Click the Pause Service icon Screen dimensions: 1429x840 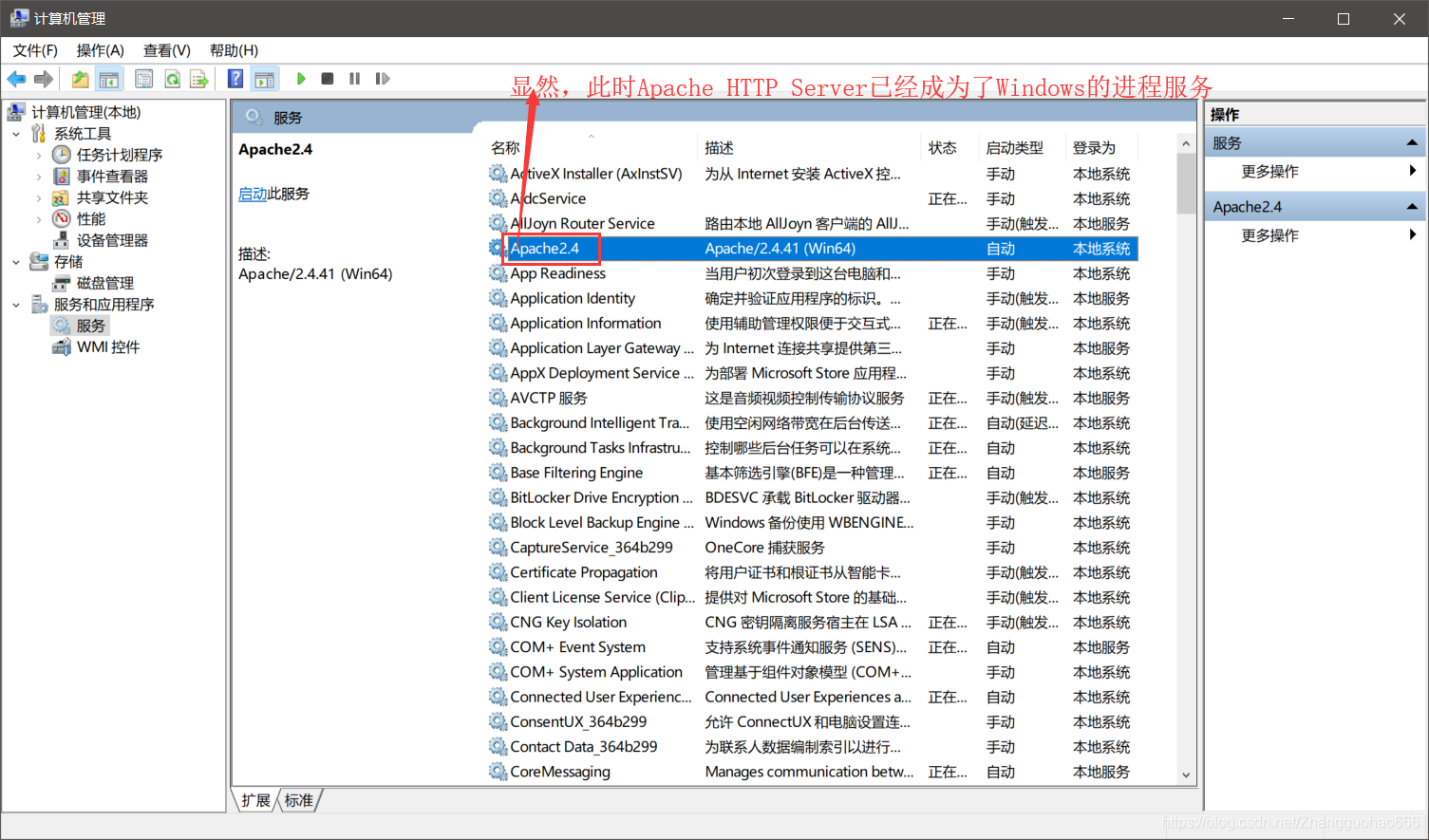[354, 79]
